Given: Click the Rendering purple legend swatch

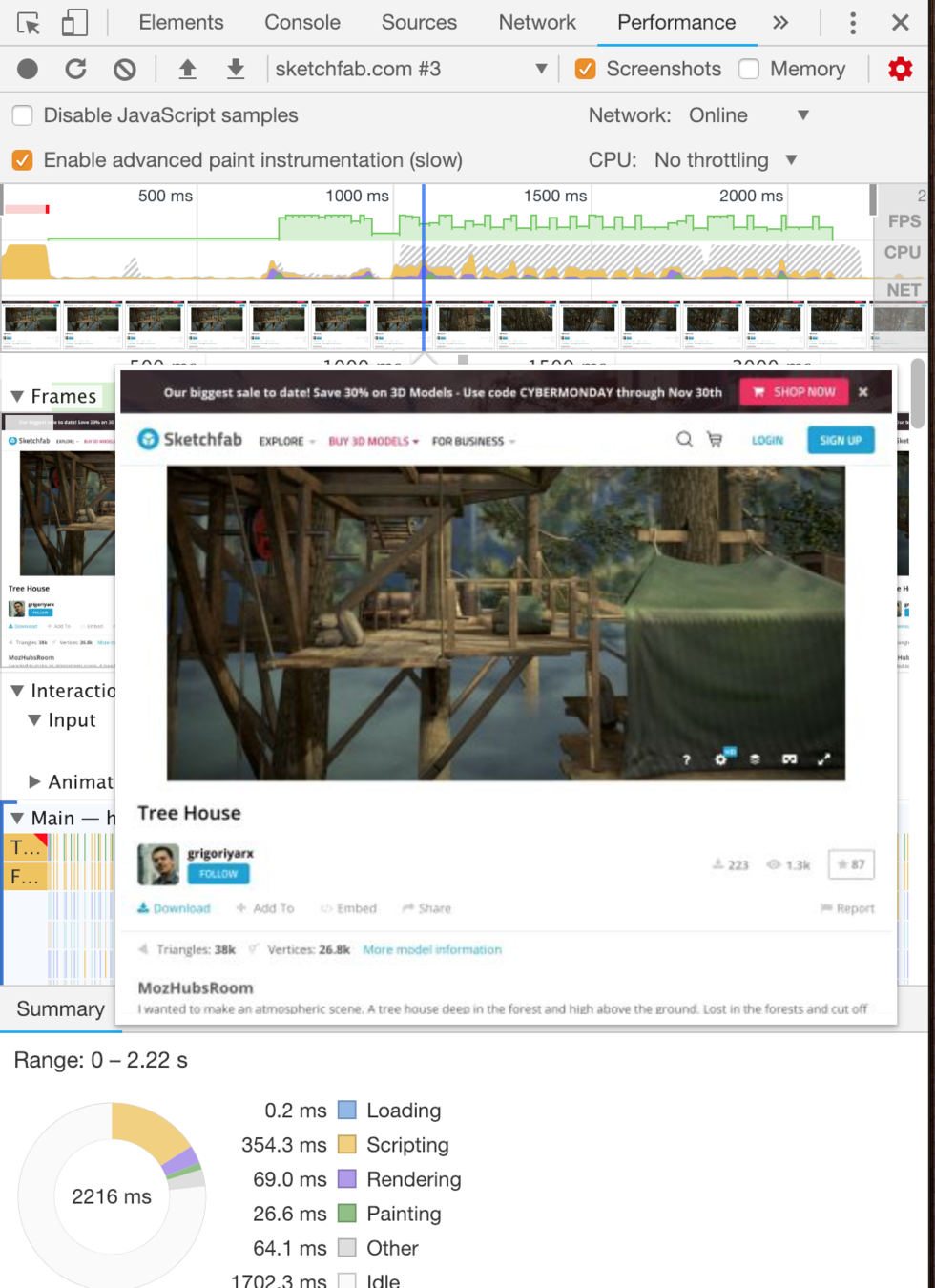Looking at the screenshot, I should click(x=347, y=1179).
